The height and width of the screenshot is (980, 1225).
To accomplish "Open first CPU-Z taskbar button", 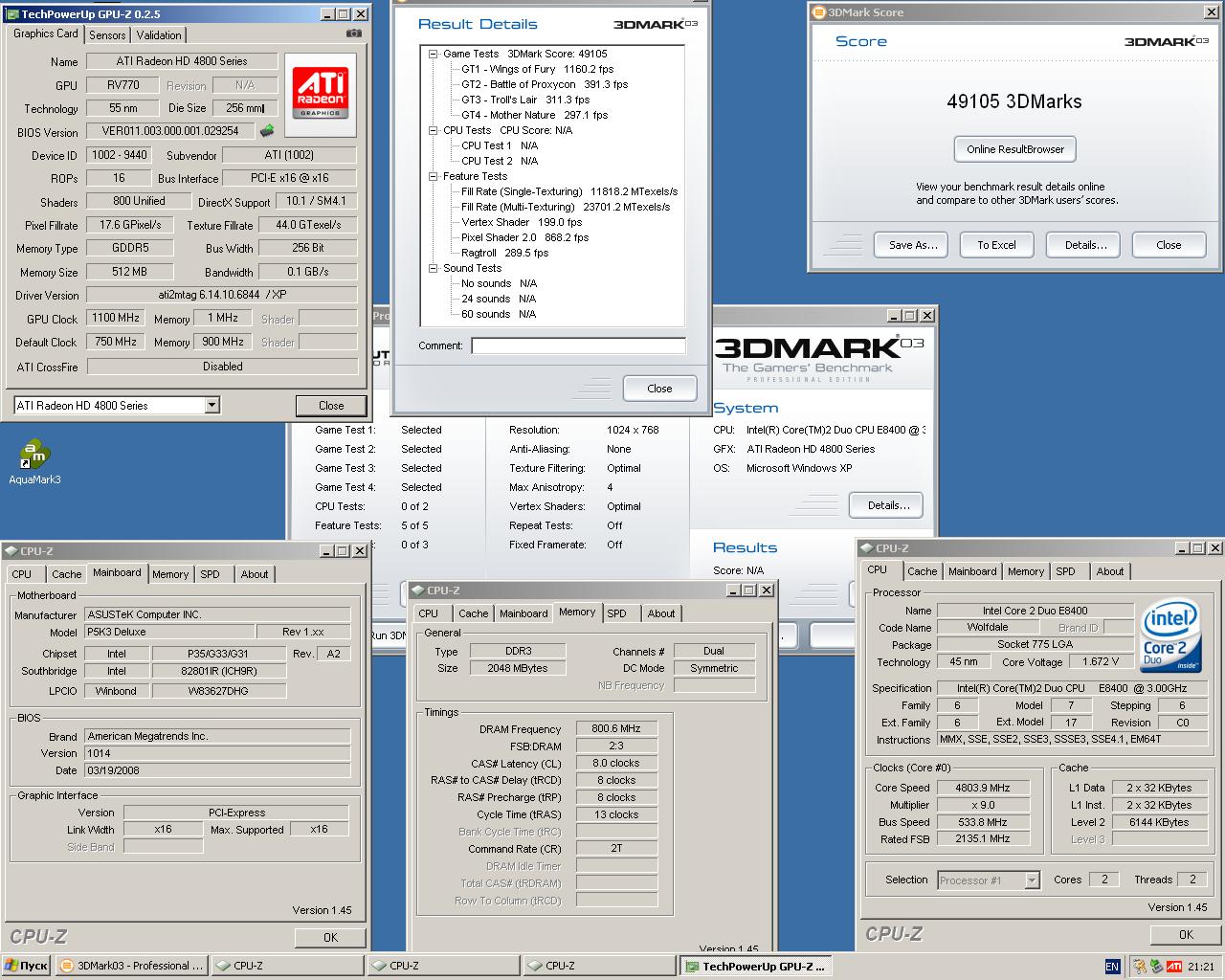I will pos(288,966).
